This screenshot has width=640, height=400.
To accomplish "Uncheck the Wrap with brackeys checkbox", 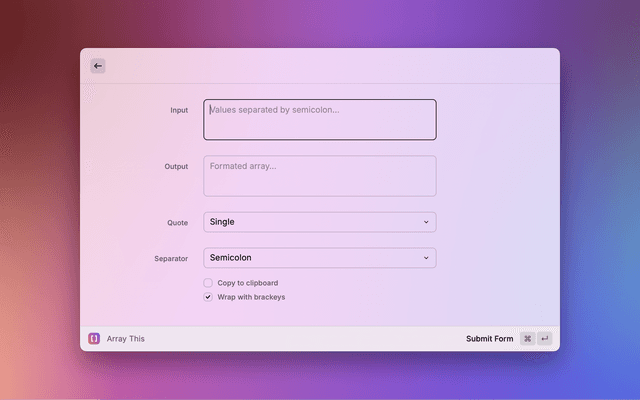I will [x=208, y=297].
